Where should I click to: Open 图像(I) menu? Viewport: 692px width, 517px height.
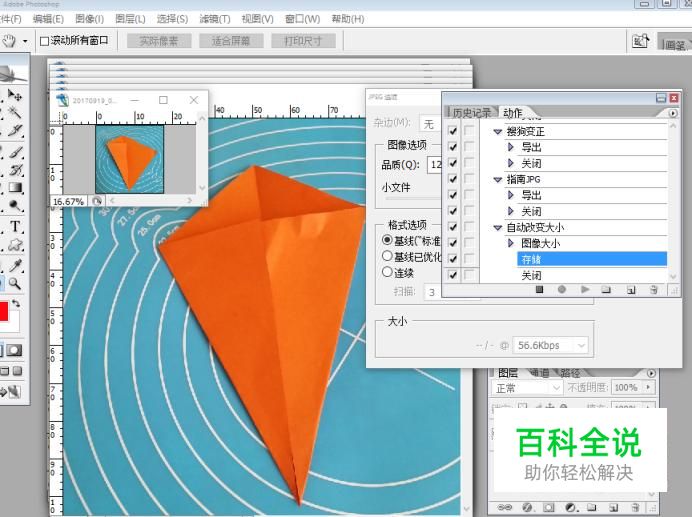click(90, 19)
